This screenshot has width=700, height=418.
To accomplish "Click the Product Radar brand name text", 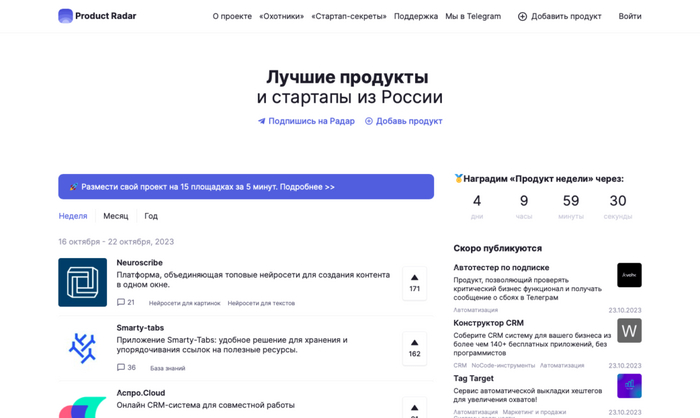I will tap(105, 16).
